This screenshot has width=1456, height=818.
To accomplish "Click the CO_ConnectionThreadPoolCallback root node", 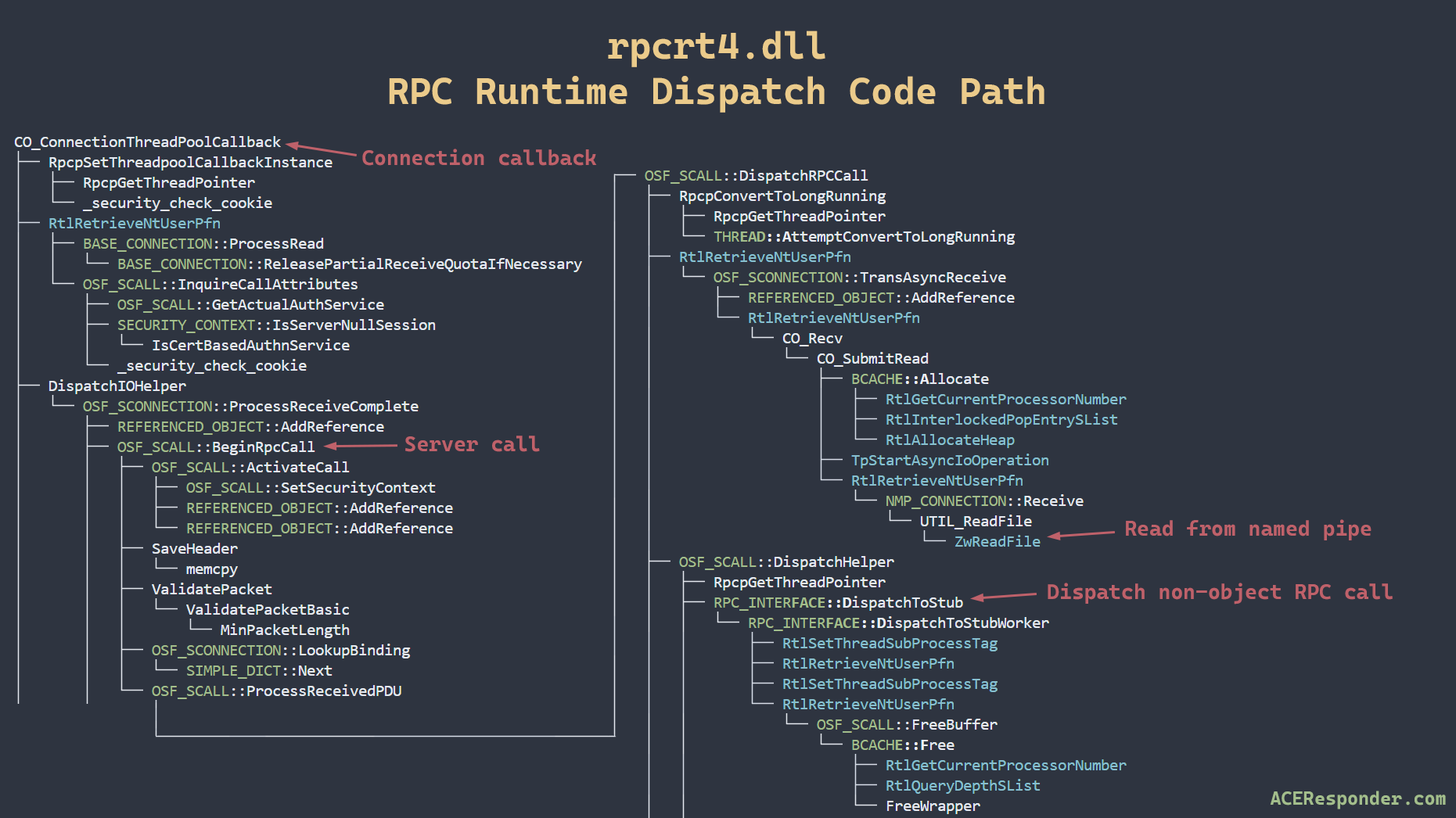I will [x=147, y=142].
